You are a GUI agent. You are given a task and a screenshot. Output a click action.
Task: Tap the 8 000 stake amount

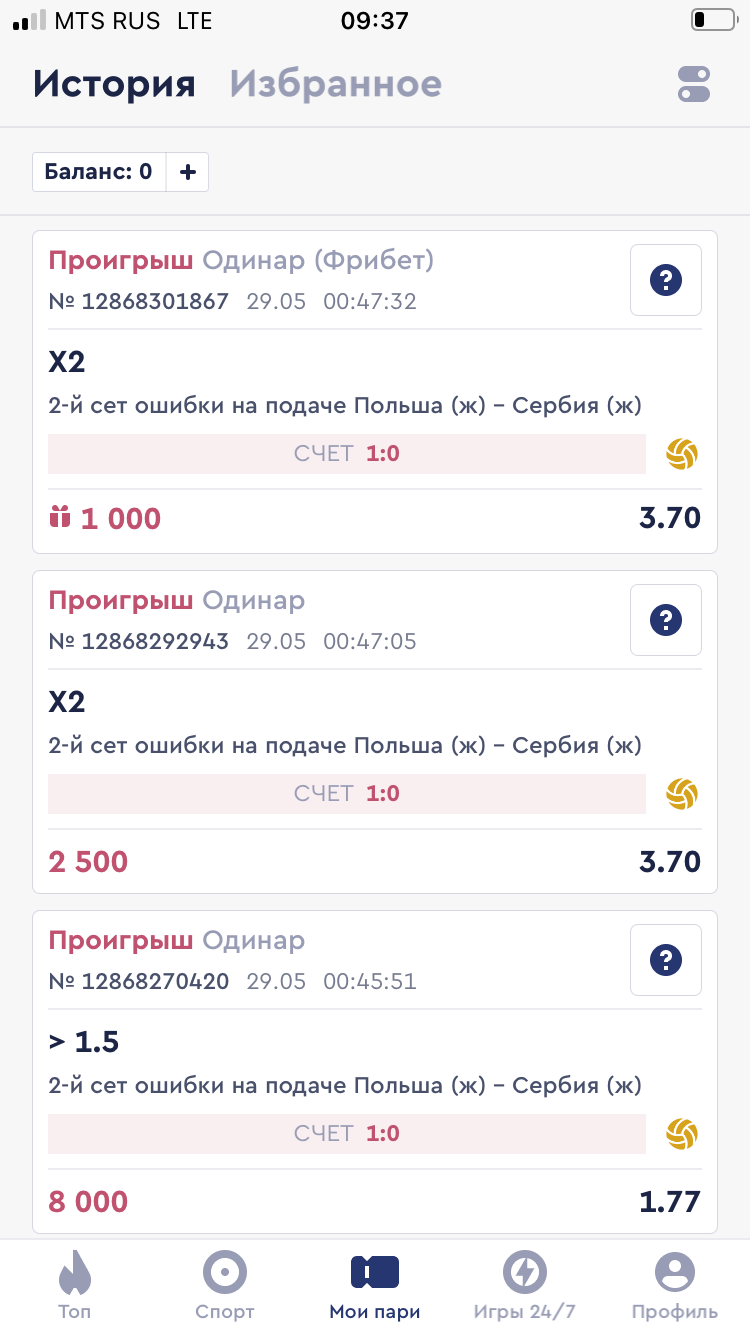(x=88, y=1201)
